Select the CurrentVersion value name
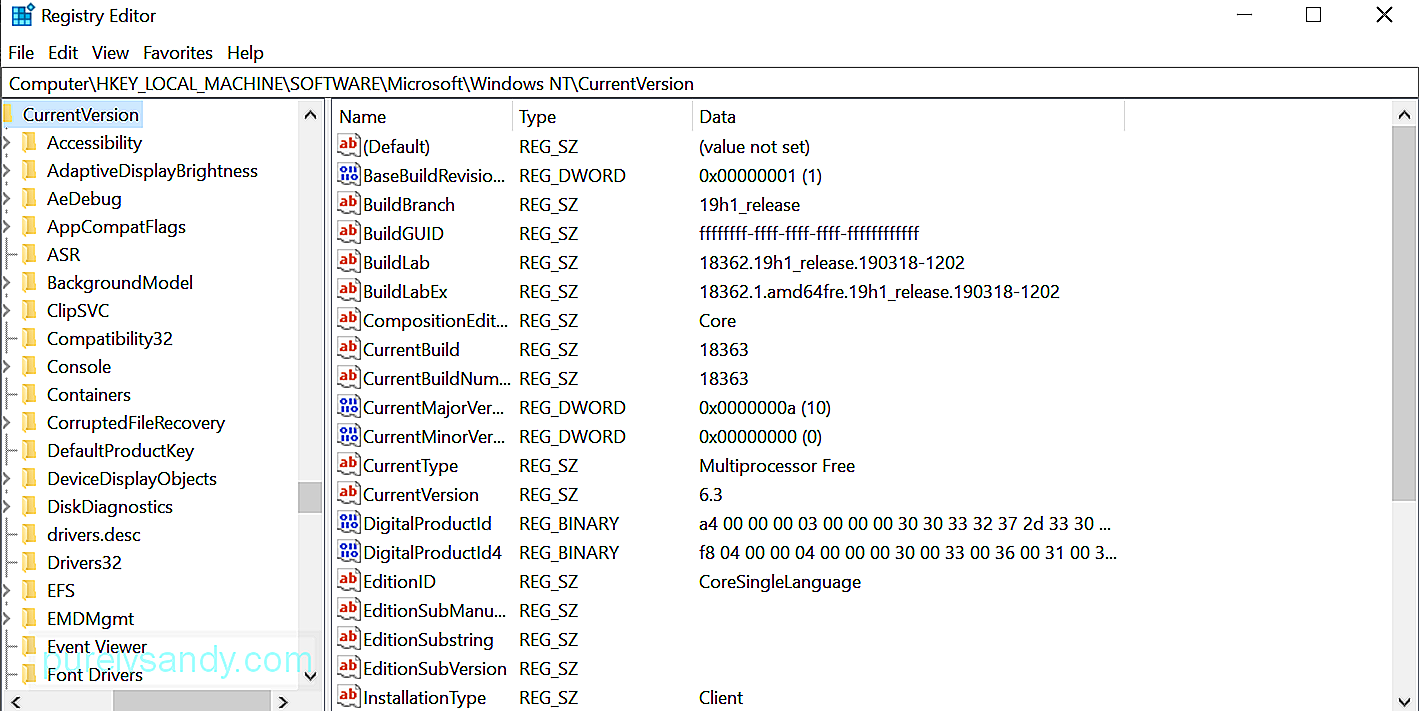1419x711 pixels. tap(421, 494)
